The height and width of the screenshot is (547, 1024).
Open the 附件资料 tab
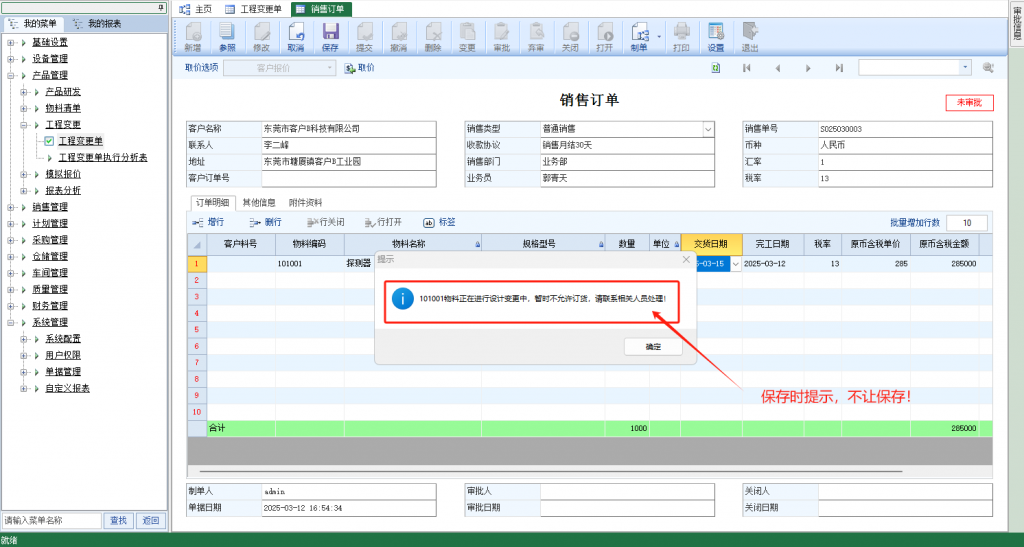pyautogui.click(x=305, y=202)
